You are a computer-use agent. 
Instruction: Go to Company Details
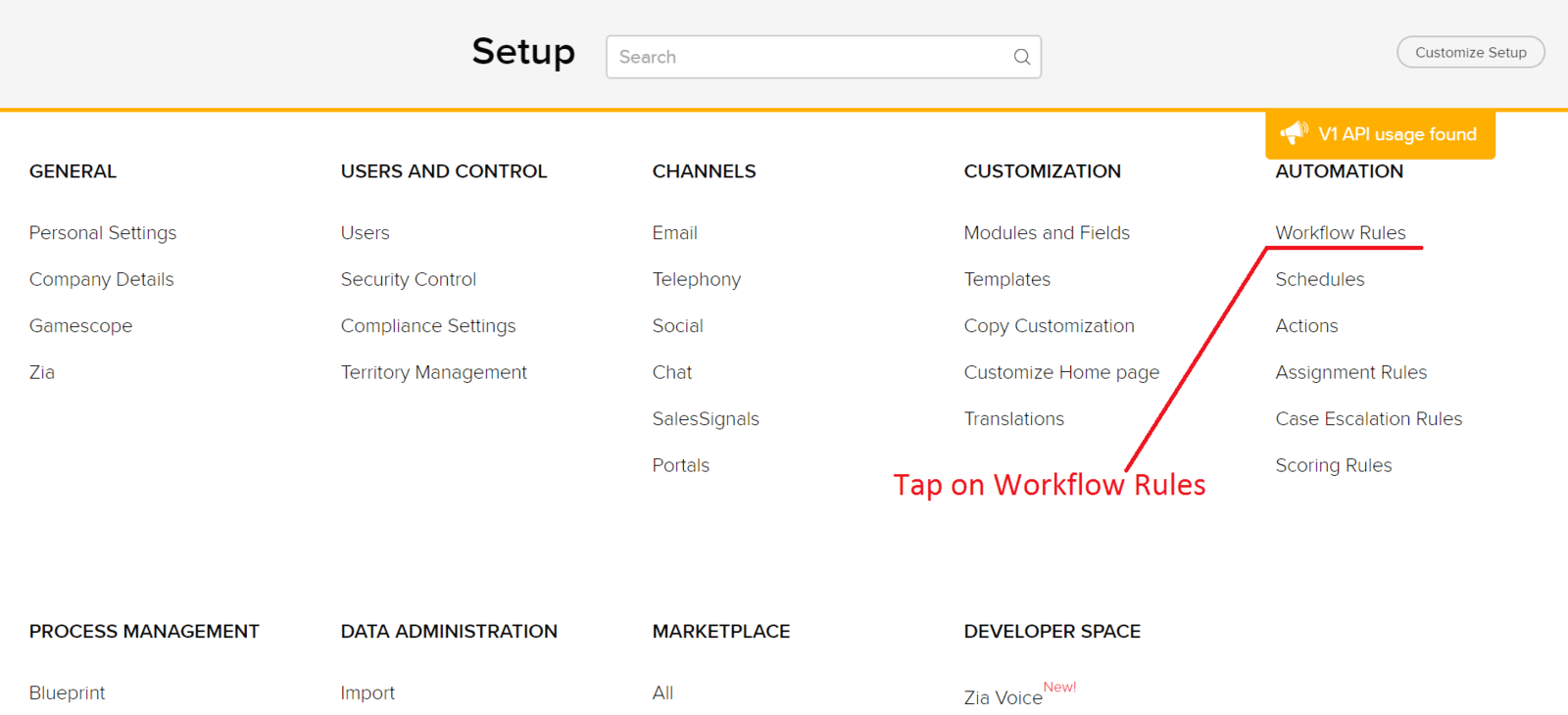pyautogui.click(x=102, y=279)
